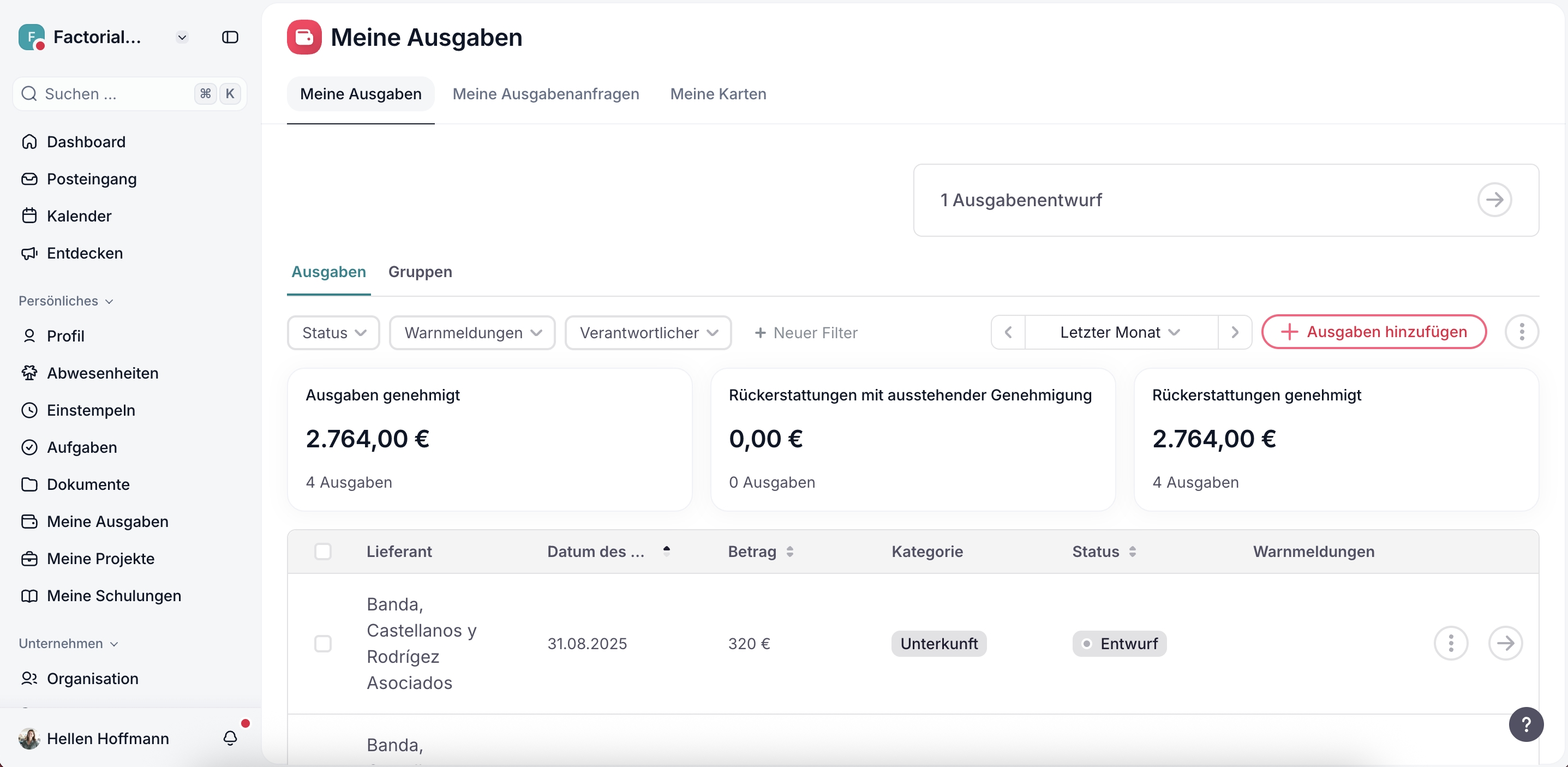Open notifications bell icon
Image resolution: width=1568 pixels, height=767 pixels.
(x=230, y=738)
